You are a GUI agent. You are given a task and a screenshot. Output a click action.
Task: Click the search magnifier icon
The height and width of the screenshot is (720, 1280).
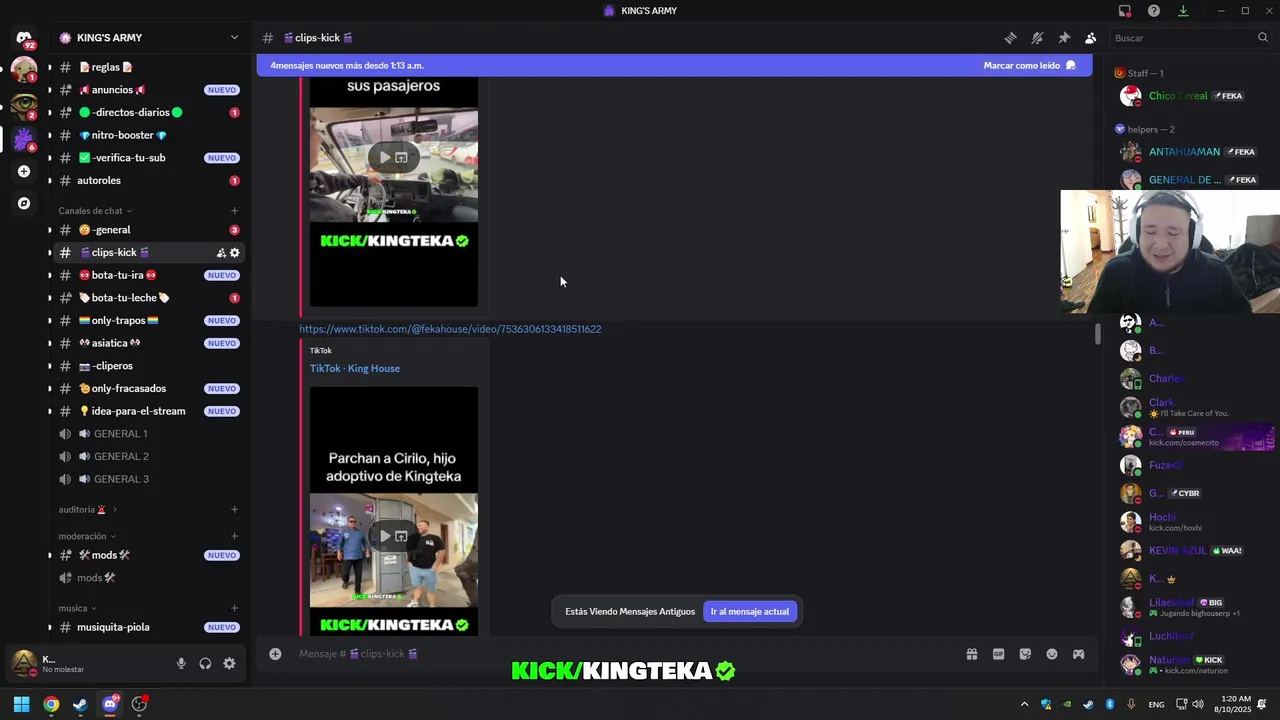pos(1263,38)
